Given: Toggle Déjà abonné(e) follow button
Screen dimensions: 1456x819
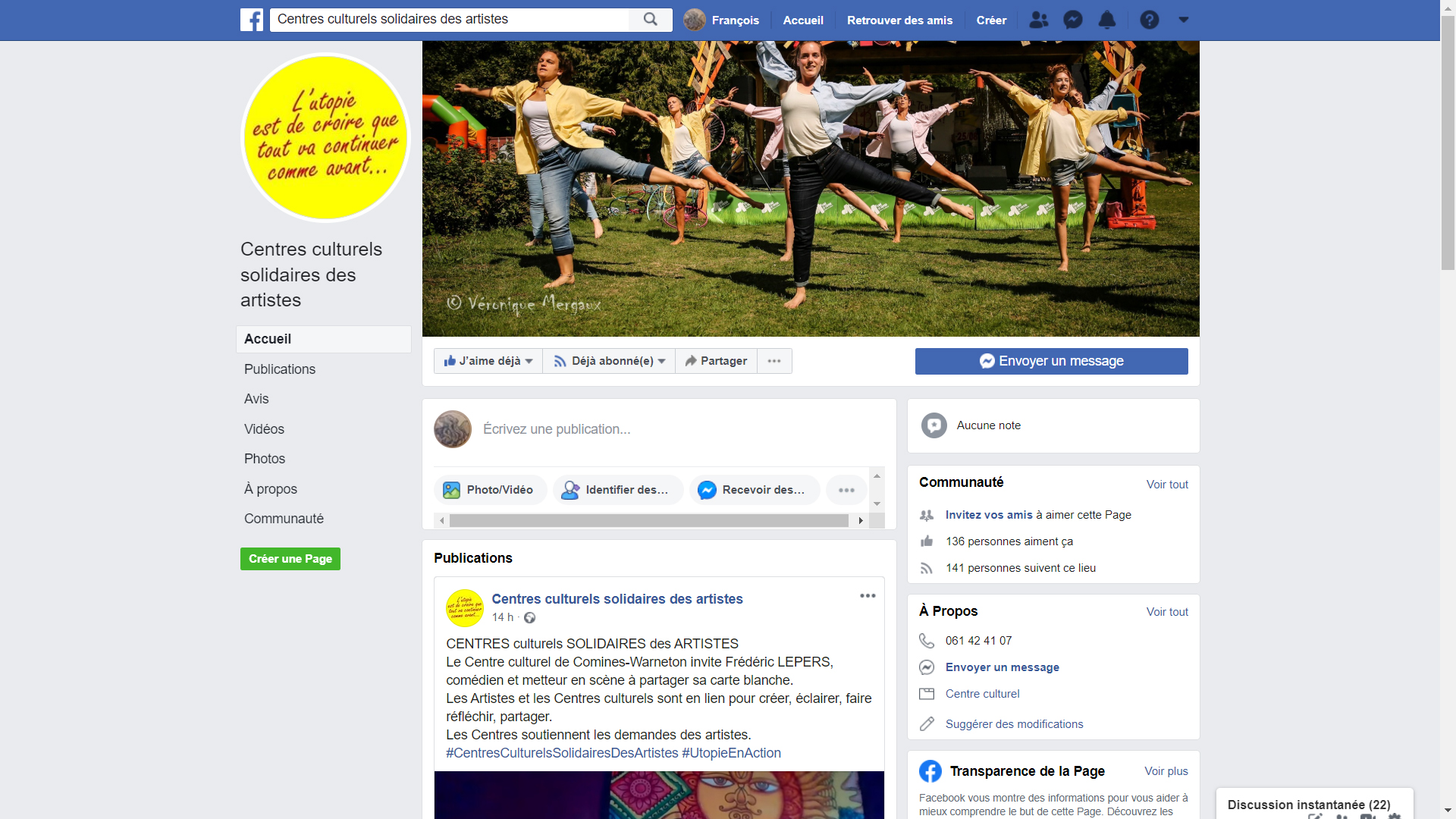Looking at the screenshot, I should [x=609, y=361].
